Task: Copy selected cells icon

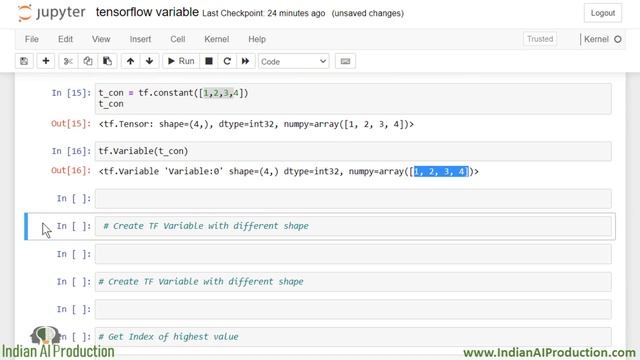Action: coord(88,61)
